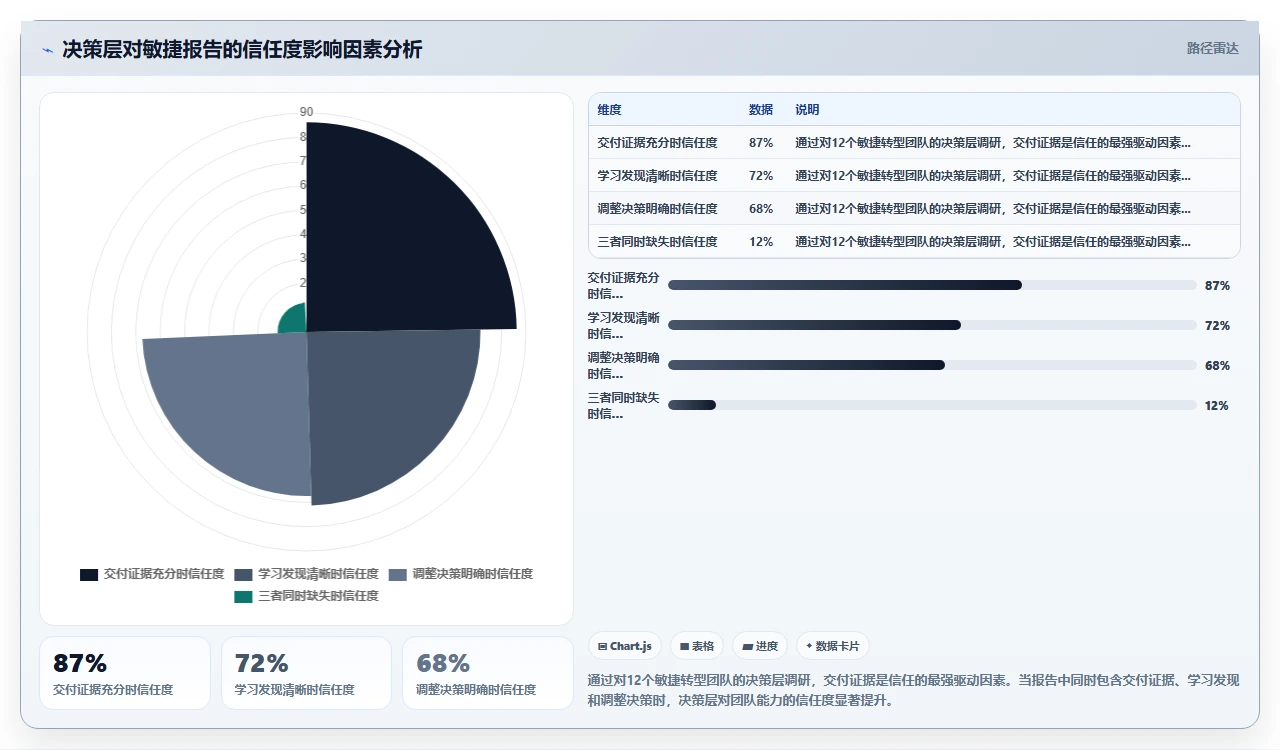1280x750 pixels.
Task: Click the 路径雷达 label in header
Action: pos(1212,48)
